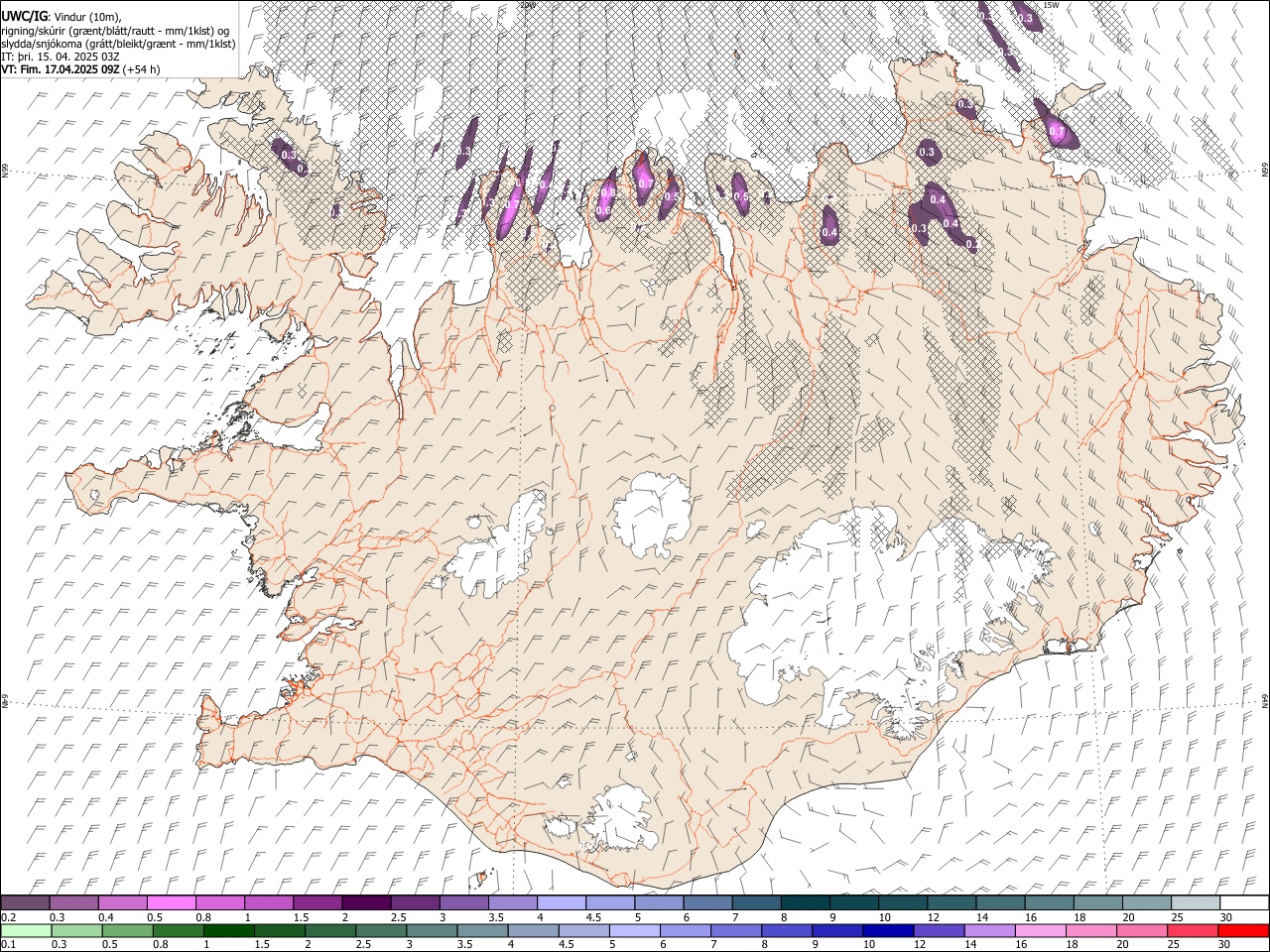This screenshot has width=1270, height=952.
Task: Pick the medium green 0.5 rain-scale swatch
Action: [127, 930]
